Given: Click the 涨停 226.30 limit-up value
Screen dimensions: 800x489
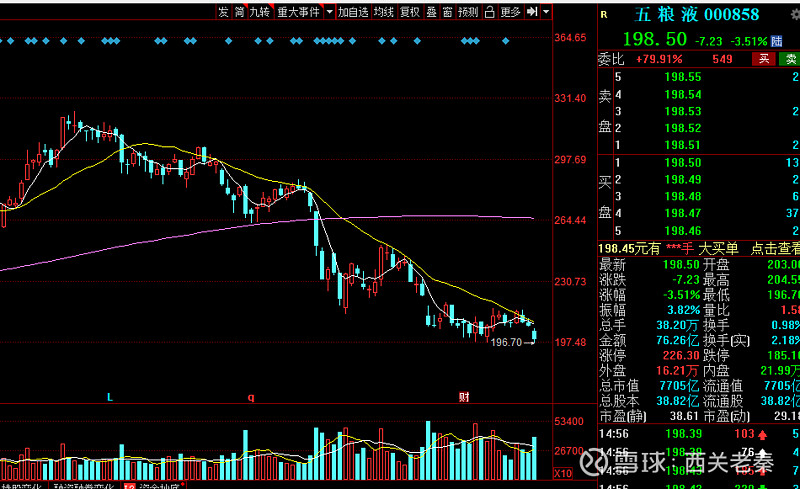Looking at the screenshot, I should coord(681,355).
